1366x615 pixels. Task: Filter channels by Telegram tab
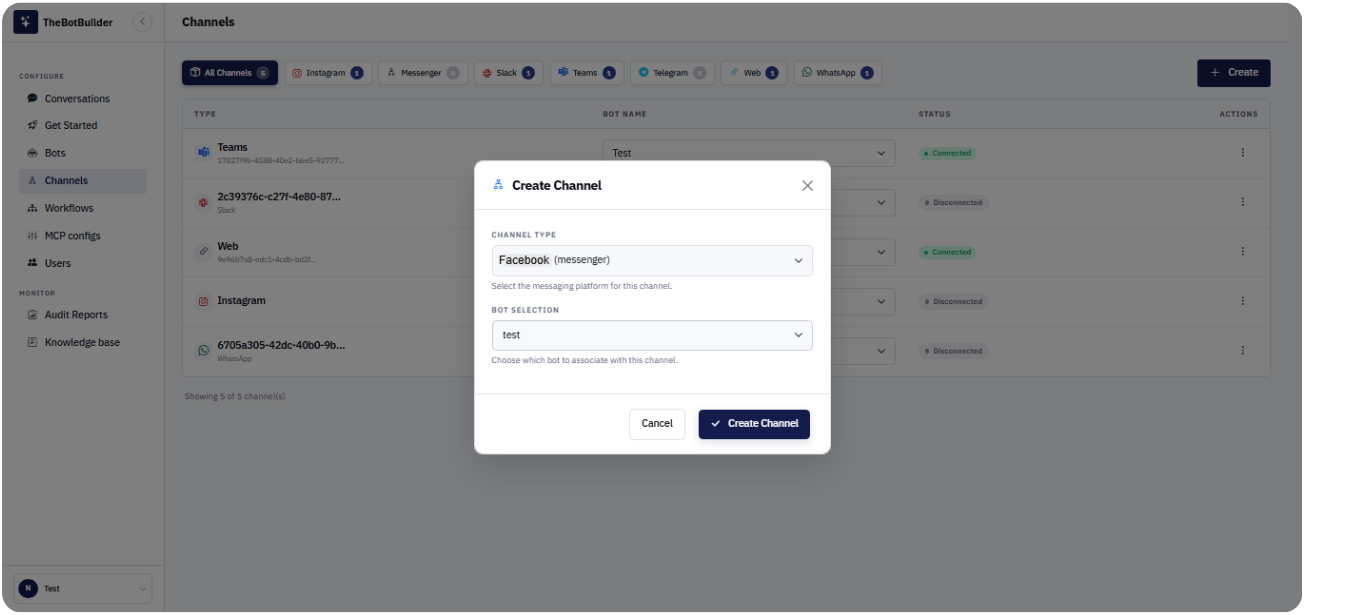coord(673,73)
